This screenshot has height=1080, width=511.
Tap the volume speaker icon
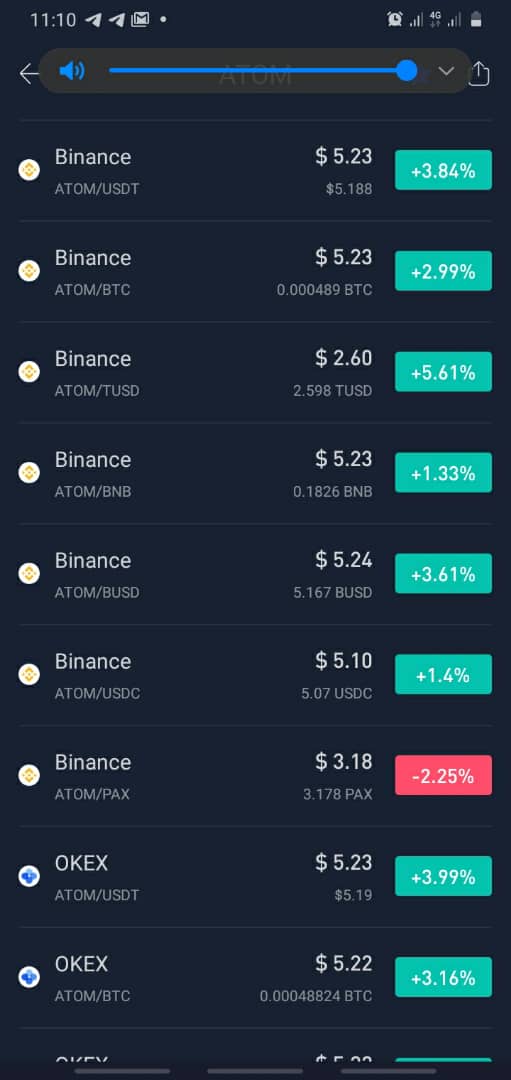72,70
